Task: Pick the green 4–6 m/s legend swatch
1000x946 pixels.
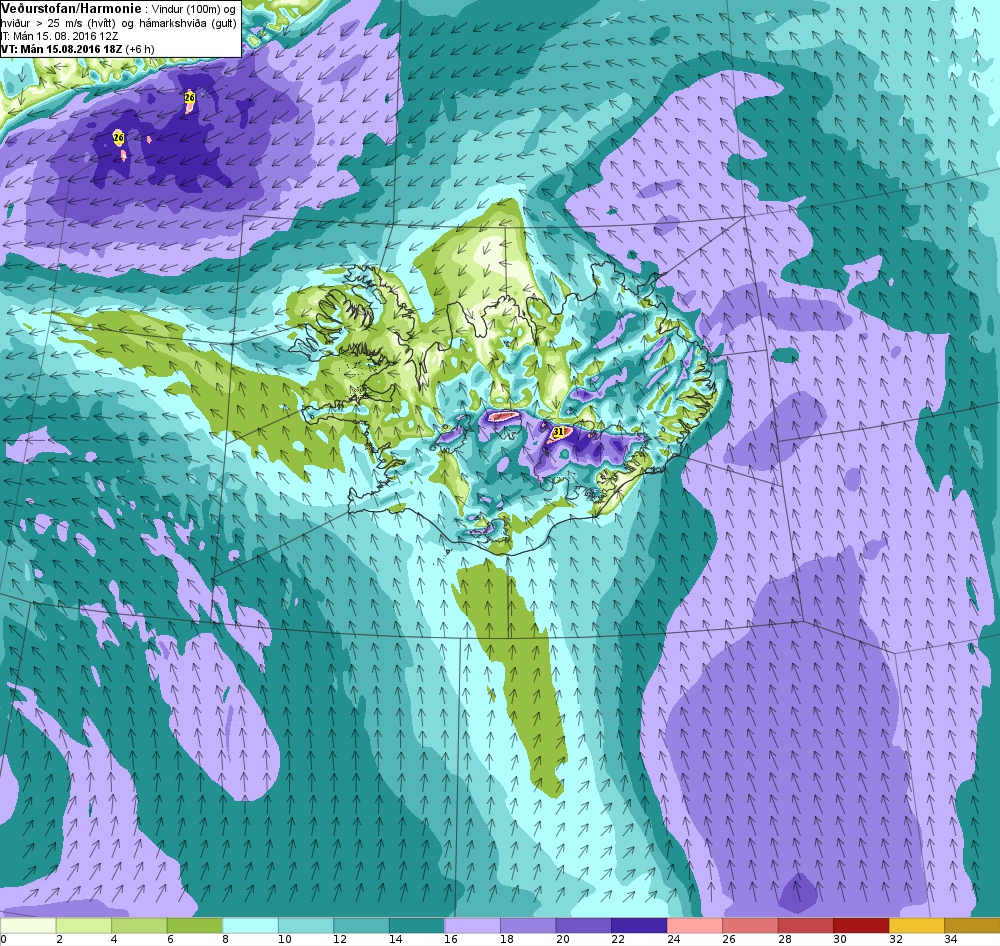Action: [139, 925]
